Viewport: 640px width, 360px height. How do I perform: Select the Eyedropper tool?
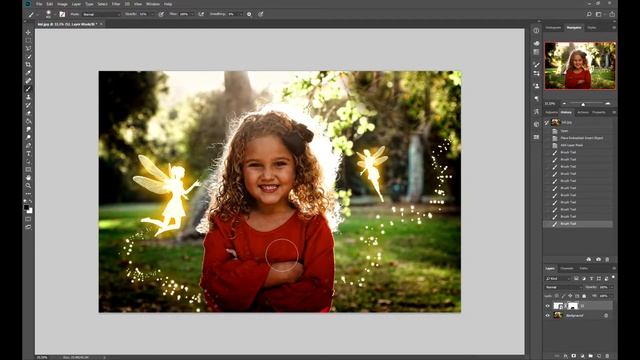[x=28, y=73]
